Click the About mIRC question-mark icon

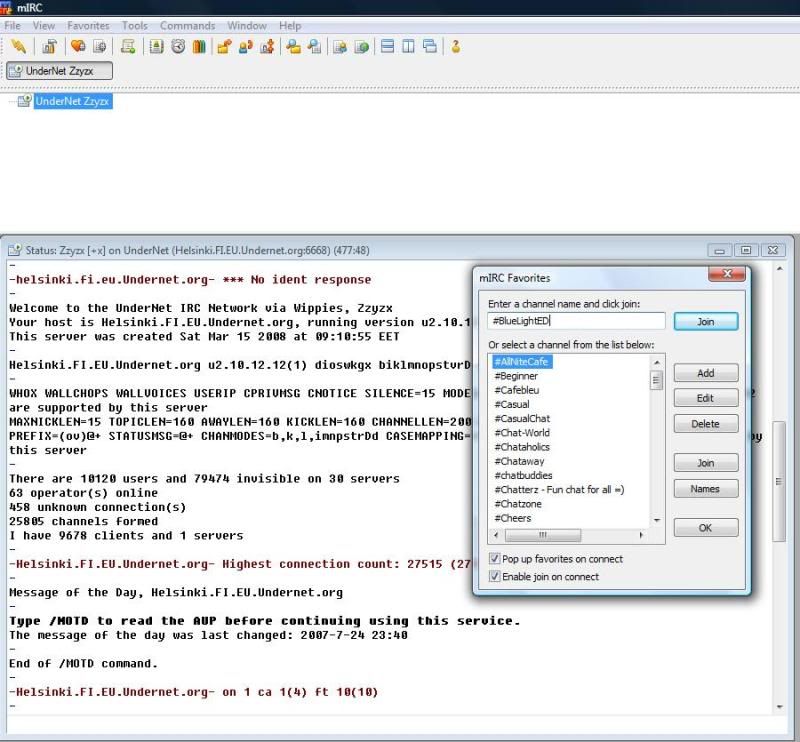click(x=456, y=46)
